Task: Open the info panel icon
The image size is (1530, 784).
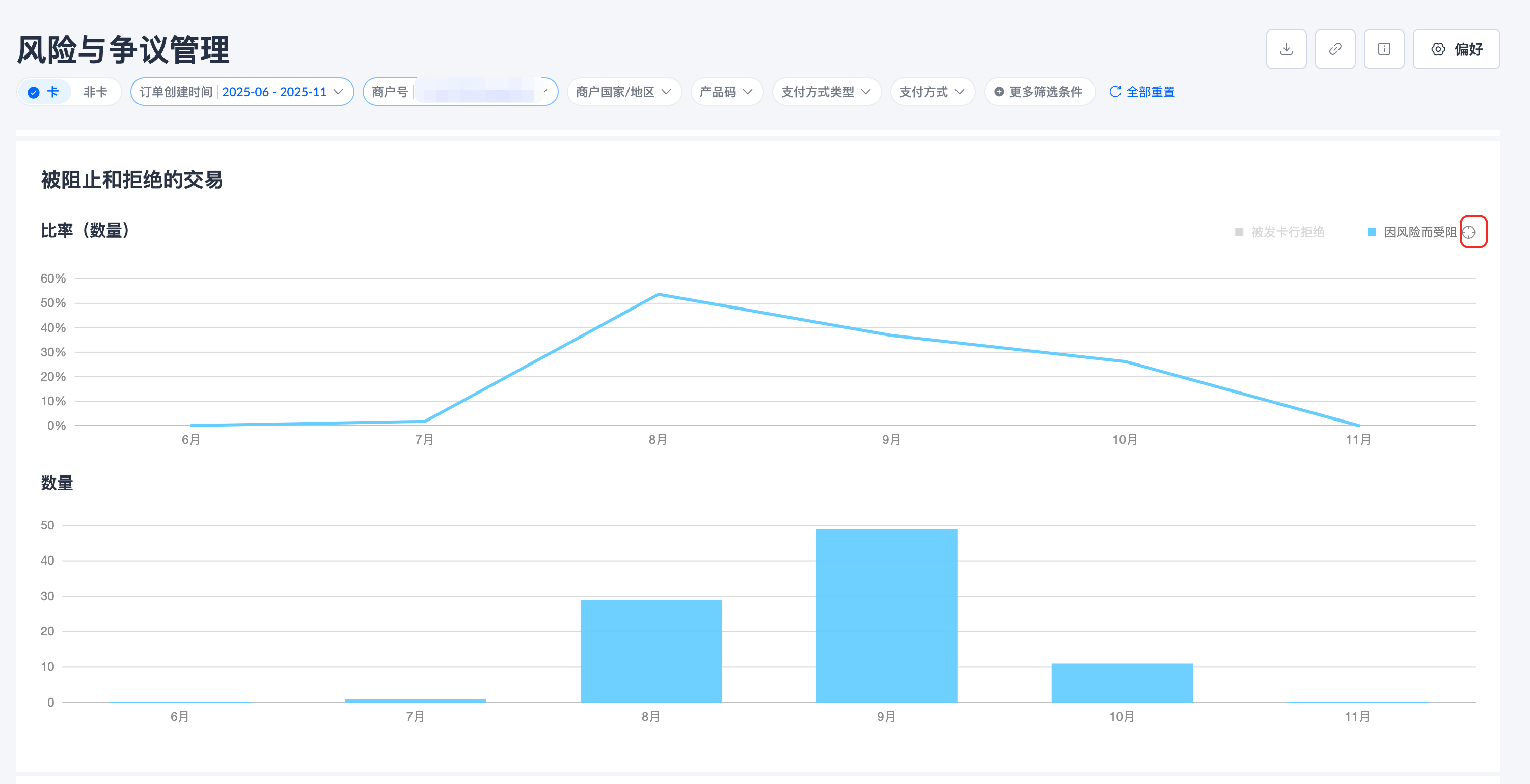Action: [x=1383, y=49]
